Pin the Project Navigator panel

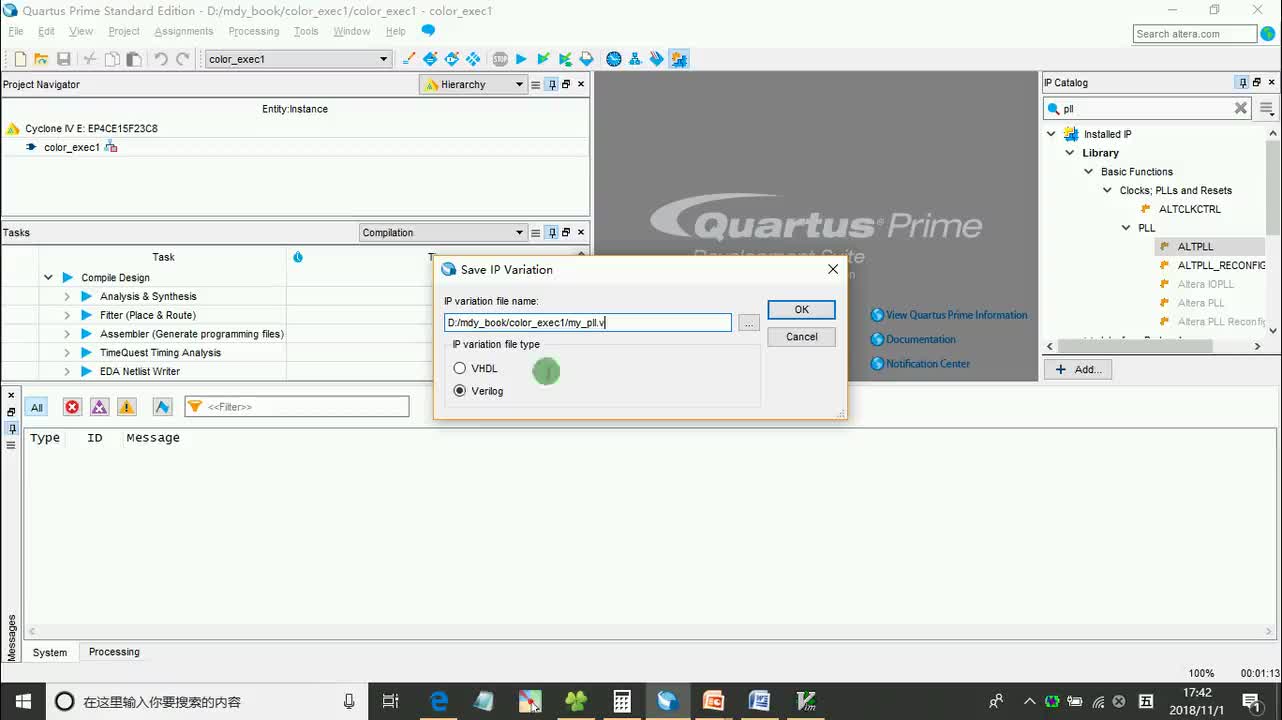coord(551,85)
